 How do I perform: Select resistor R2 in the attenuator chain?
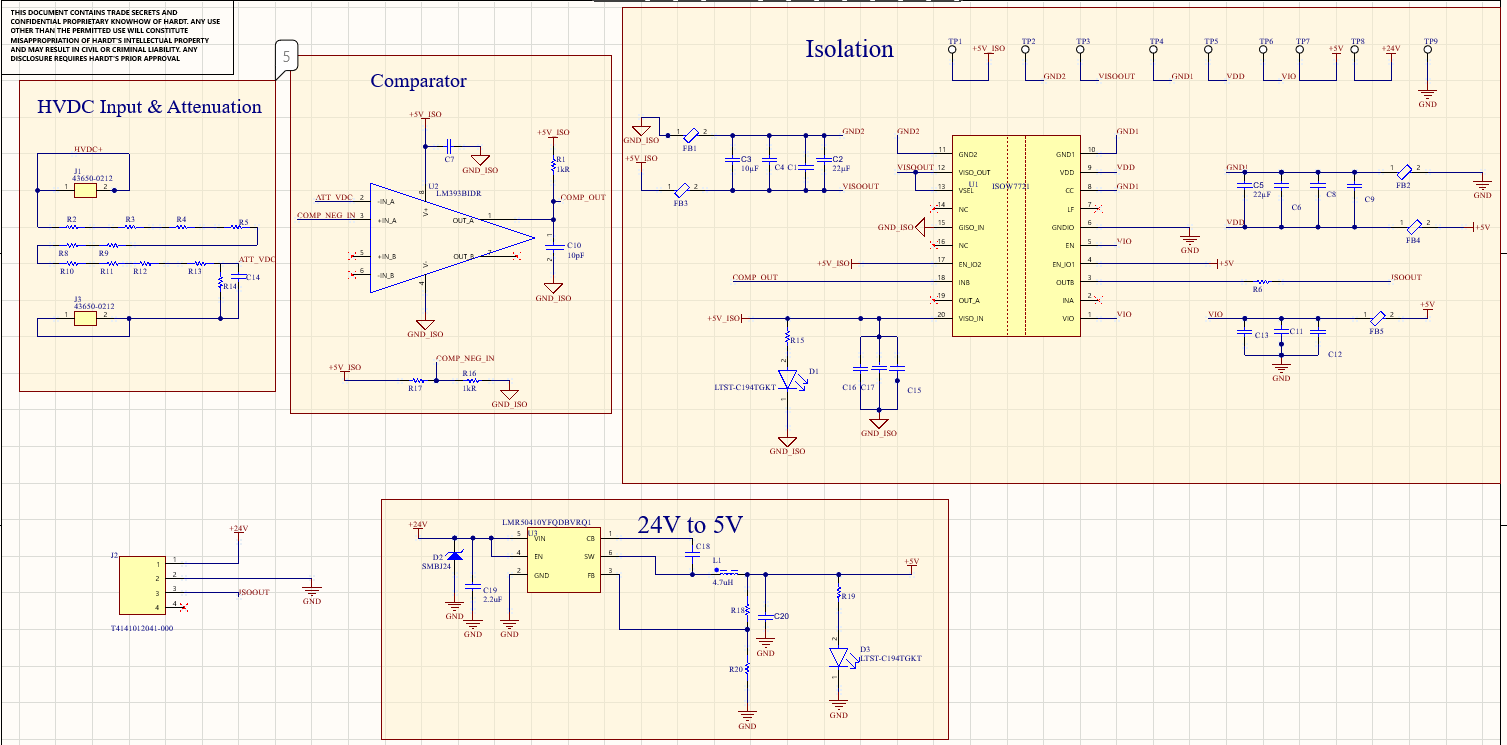coord(71,227)
